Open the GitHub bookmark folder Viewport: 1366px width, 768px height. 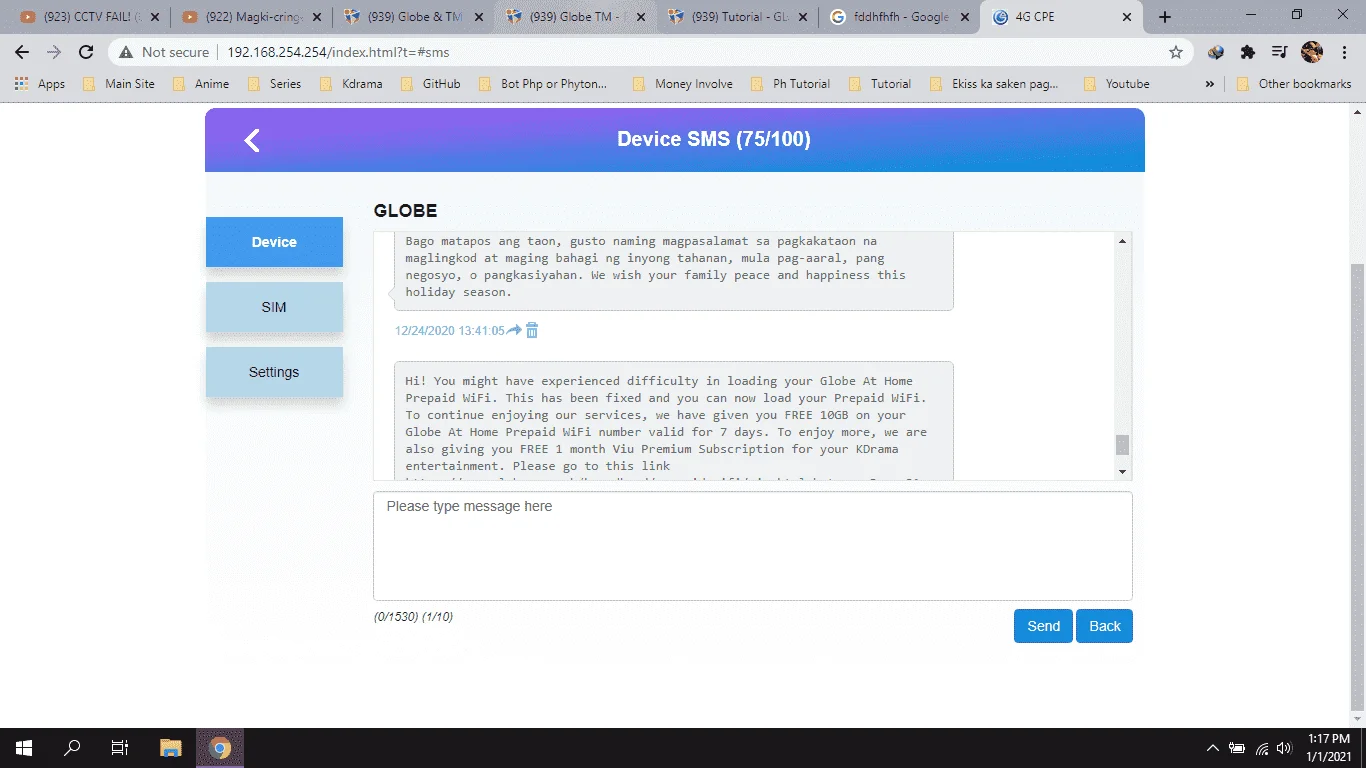430,84
